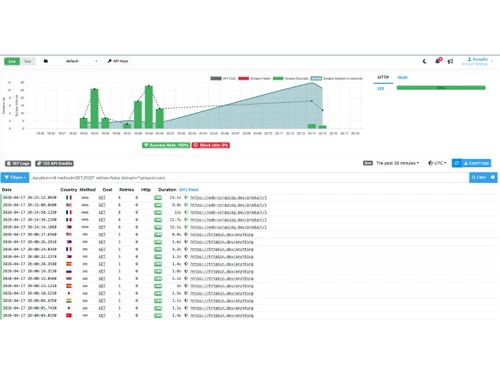Click the green 100% progress bar for 200
The image size is (500, 375).
[441, 88]
